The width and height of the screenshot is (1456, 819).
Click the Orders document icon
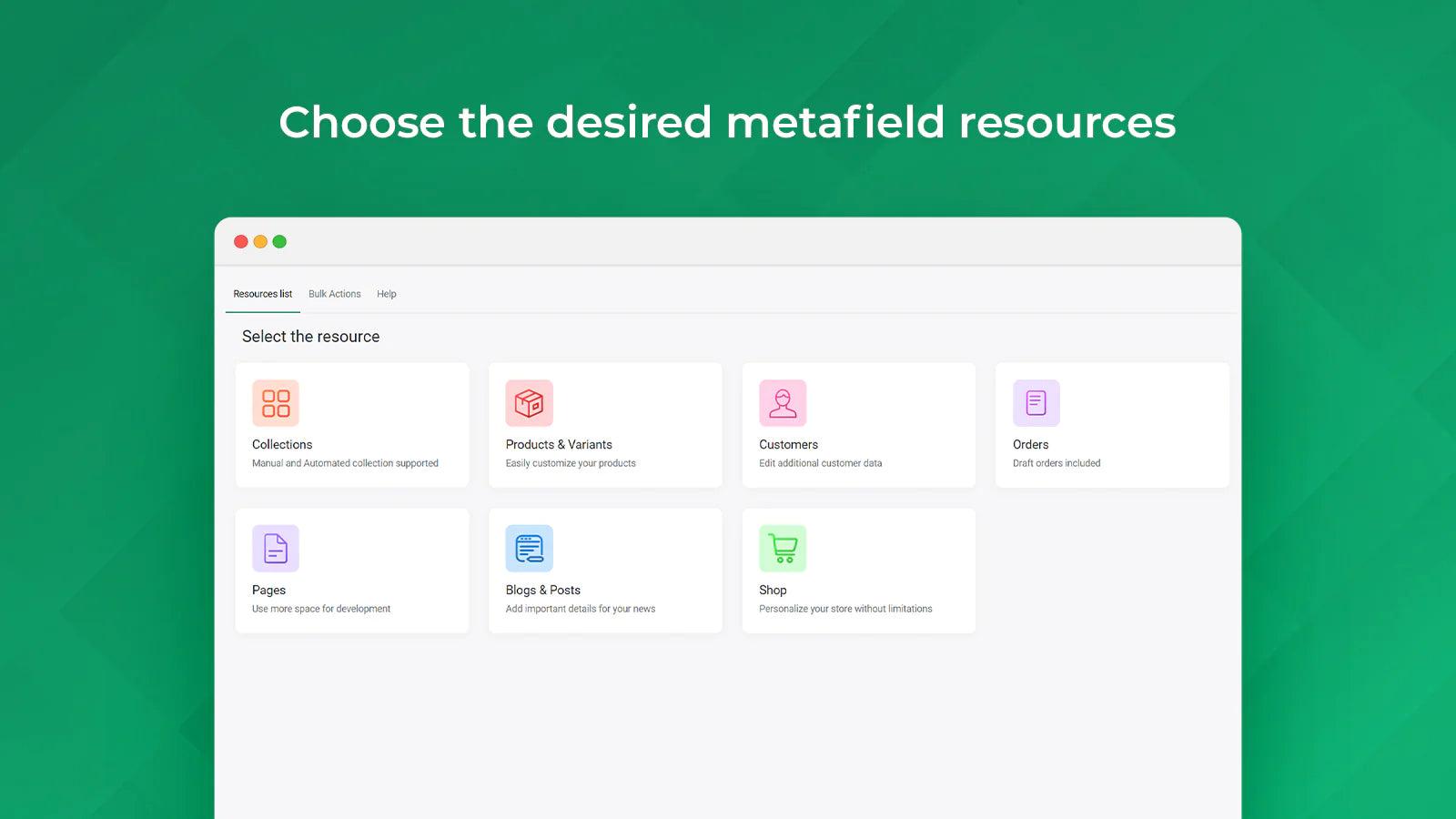click(x=1036, y=402)
